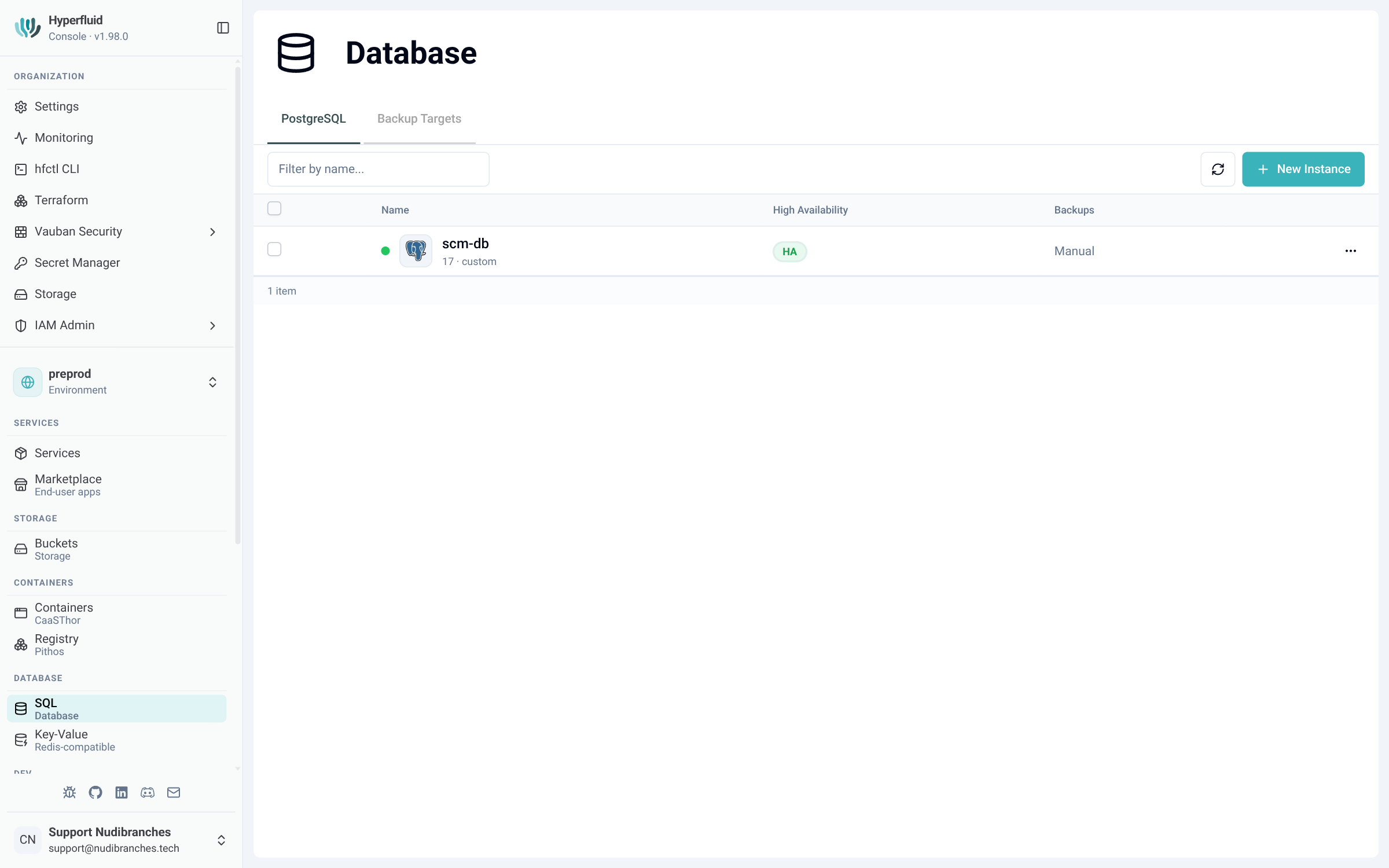Go to Secret Manager in sidebar
1389x868 pixels.
pos(117,263)
